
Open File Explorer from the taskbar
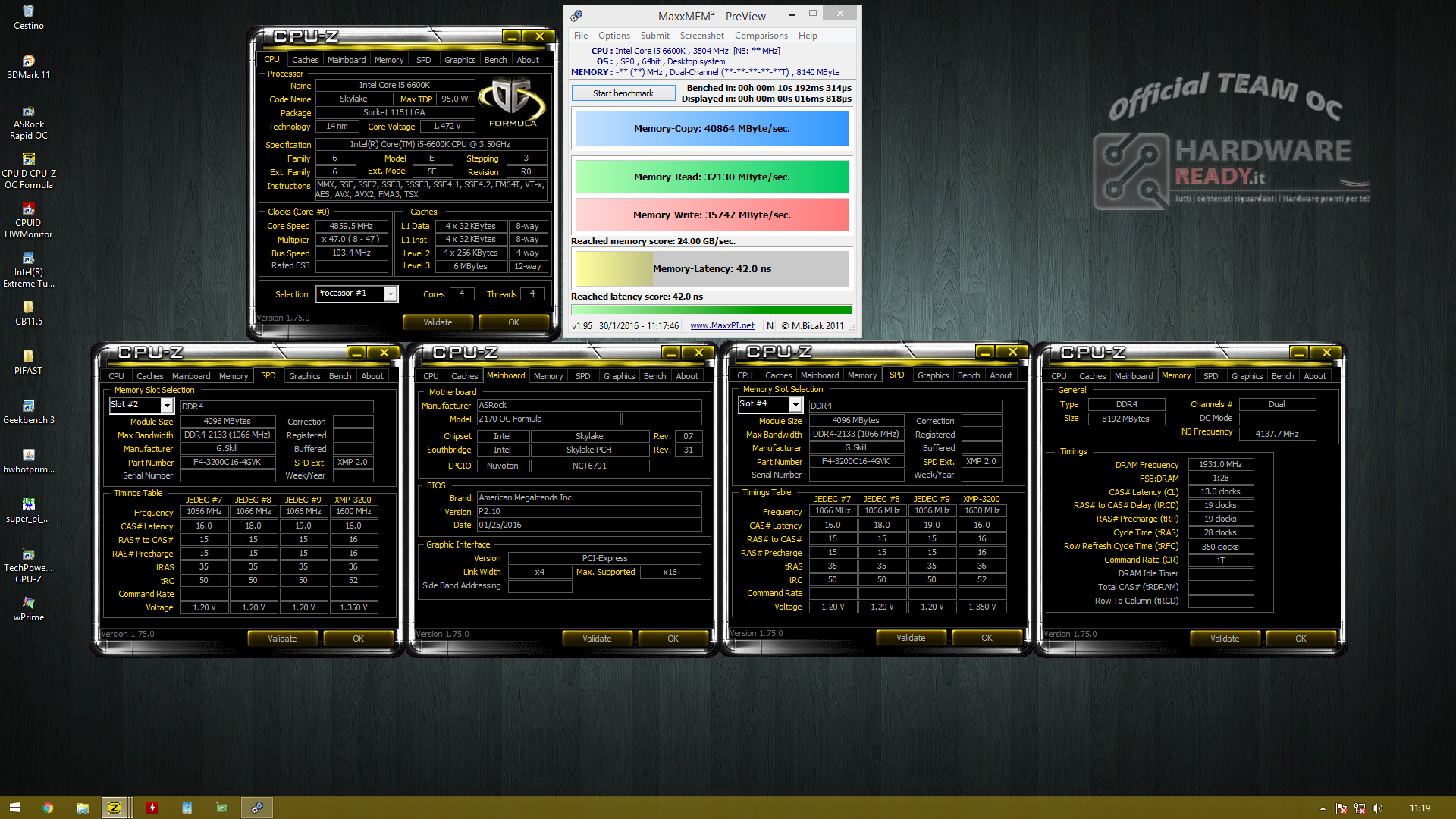pyautogui.click(x=82, y=808)
